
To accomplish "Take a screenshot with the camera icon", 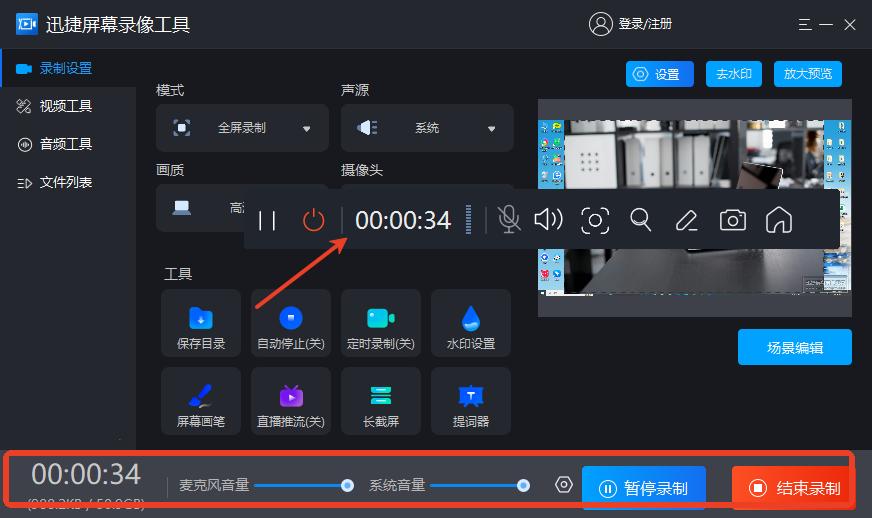I will (x=733, y=220).
